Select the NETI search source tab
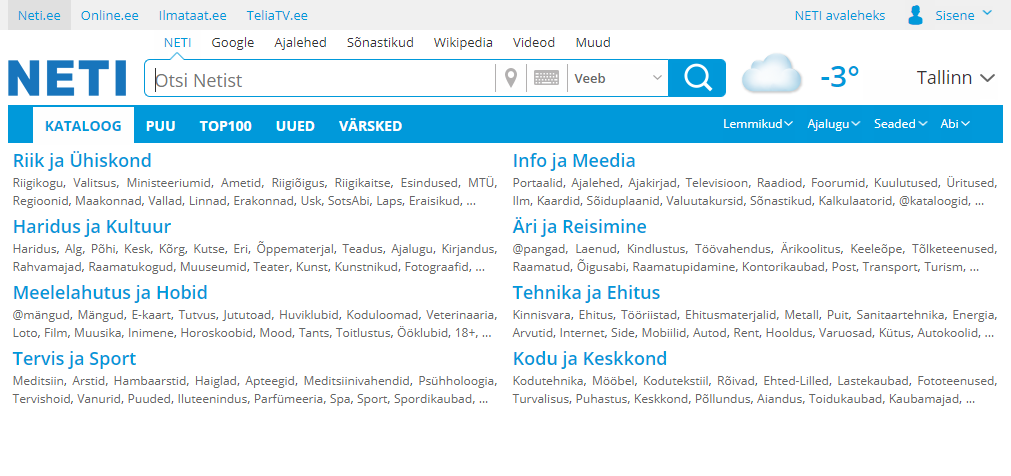Viewport: 1011px width, 476px height. [x=177, y=43]
